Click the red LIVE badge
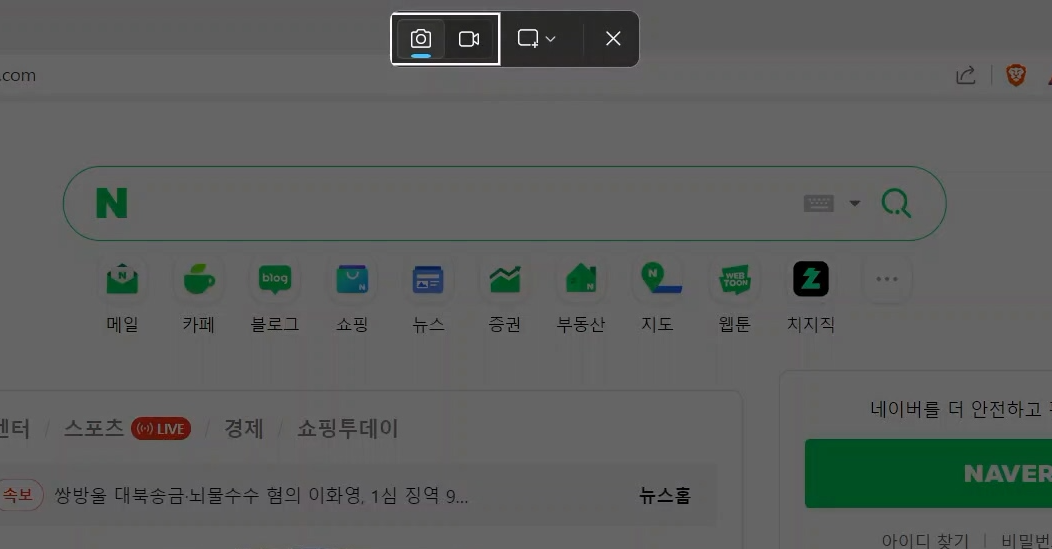This screenshot has height=549, width=1052. click(161, 429)
